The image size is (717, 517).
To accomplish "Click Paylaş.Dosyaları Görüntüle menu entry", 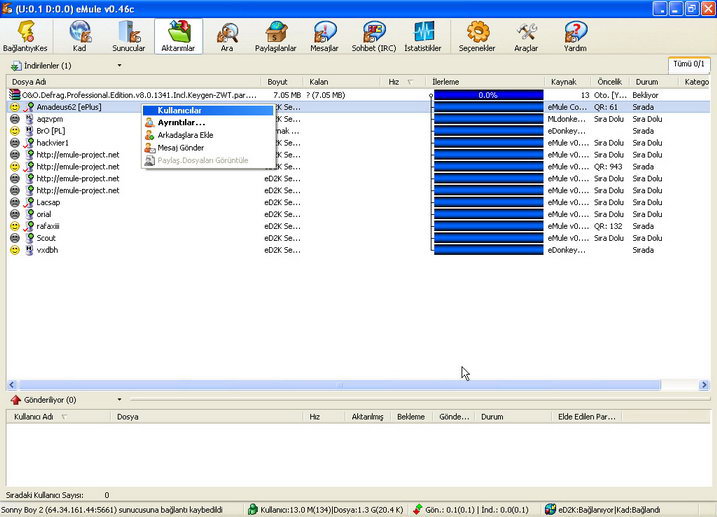I will pyautogui.click(x=209, y=160).
